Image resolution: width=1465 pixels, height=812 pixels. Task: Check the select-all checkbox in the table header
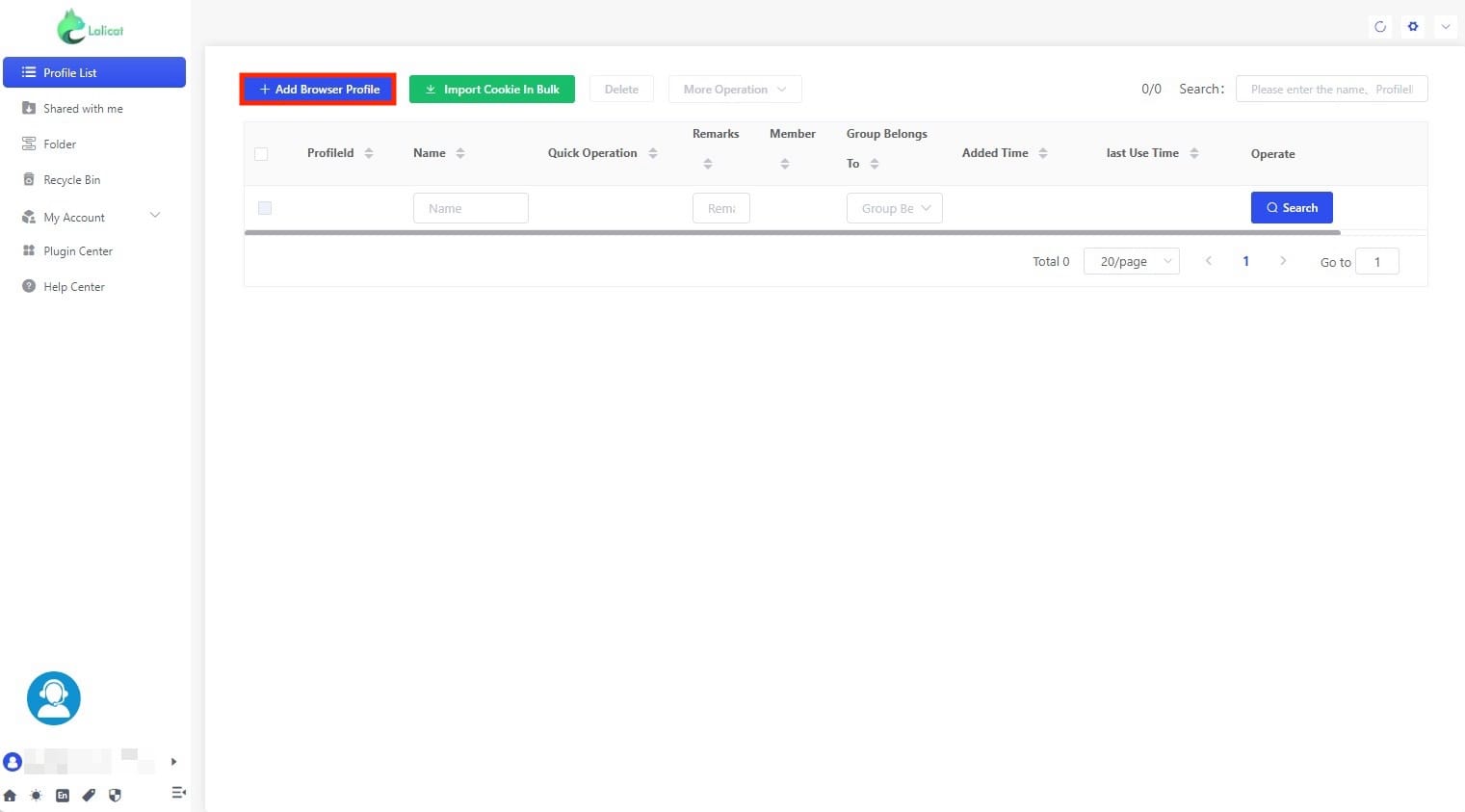click(x=261, y=153)
